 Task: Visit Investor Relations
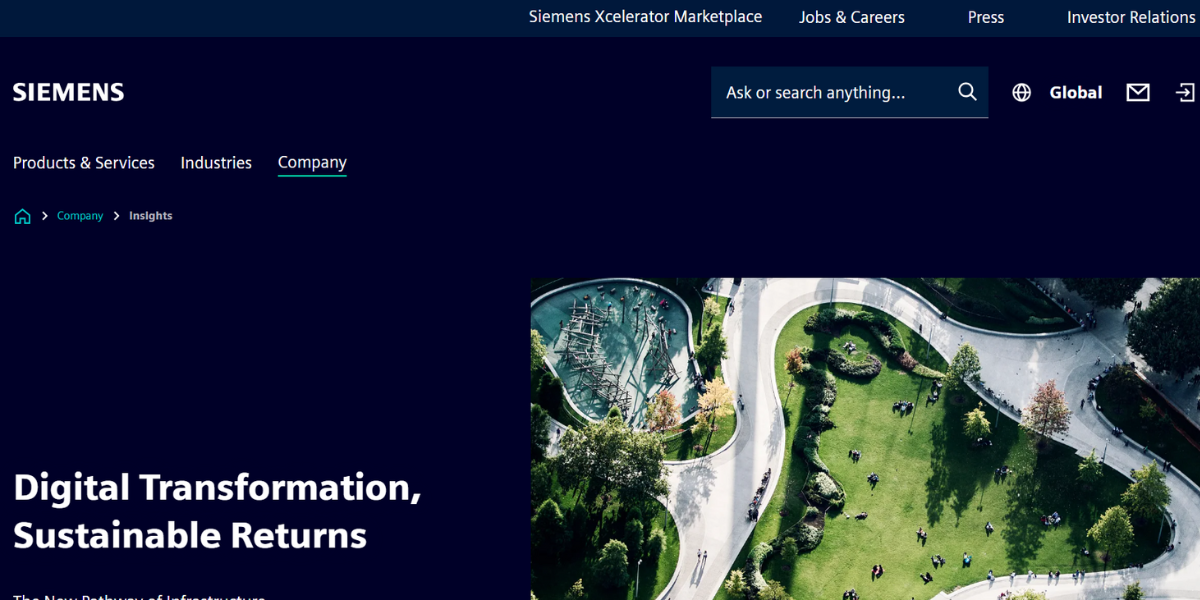1131,17
